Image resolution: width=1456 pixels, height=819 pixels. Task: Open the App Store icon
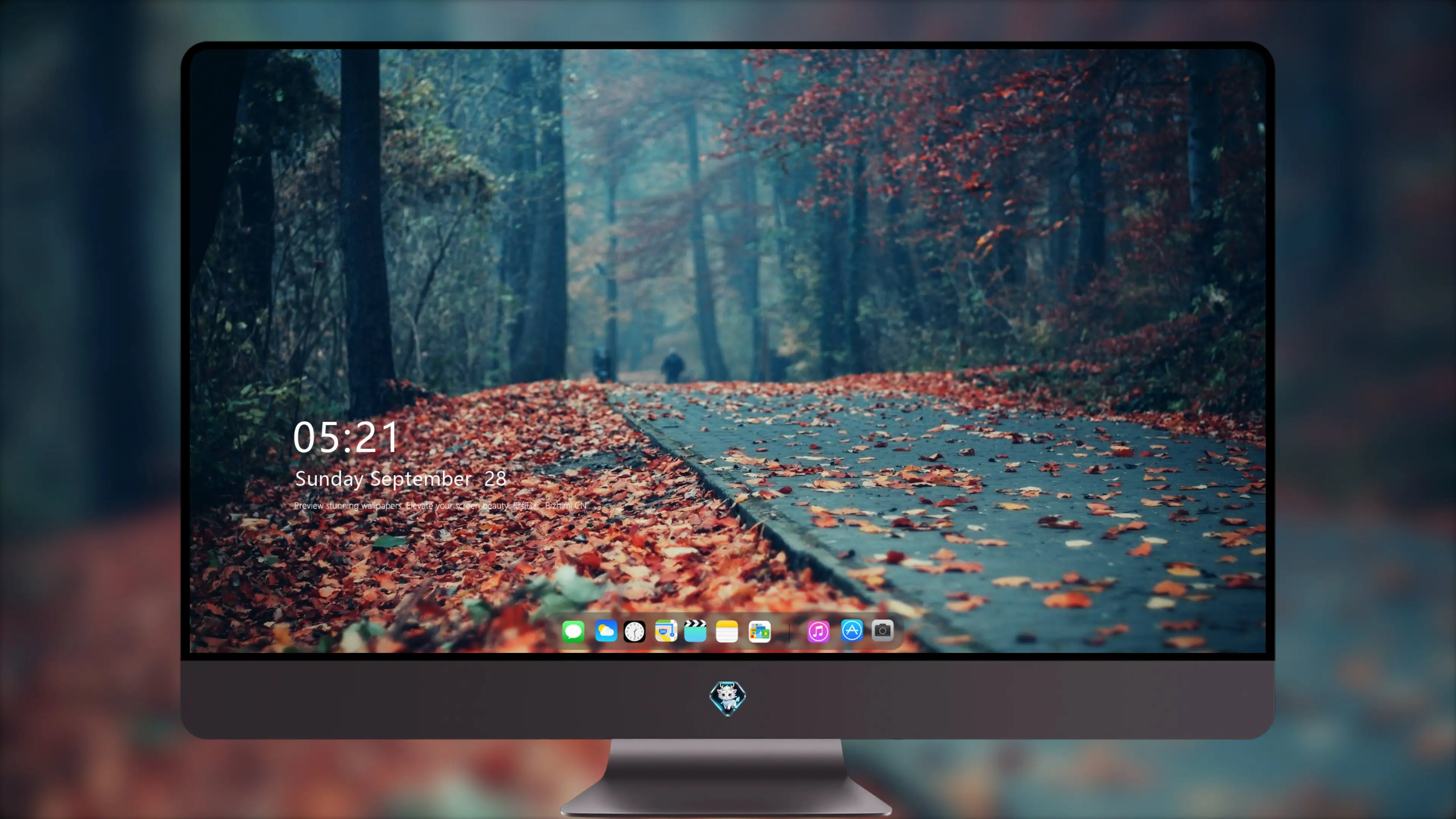[x=852, y=630]
